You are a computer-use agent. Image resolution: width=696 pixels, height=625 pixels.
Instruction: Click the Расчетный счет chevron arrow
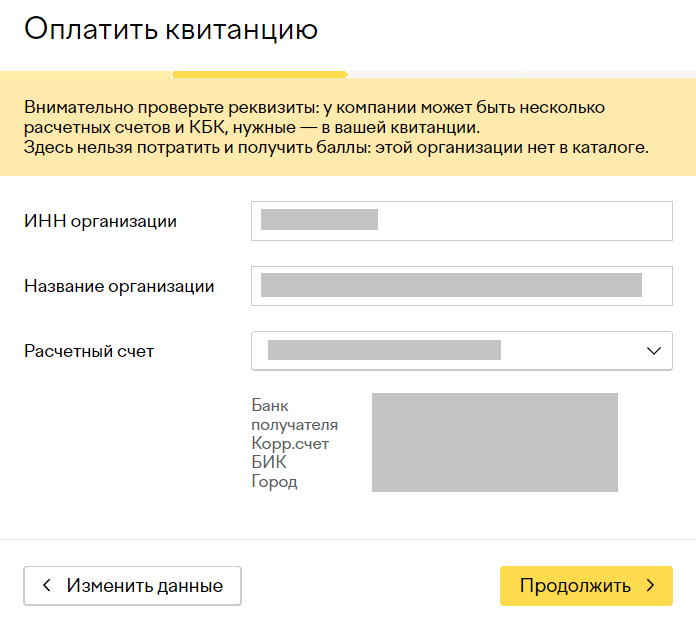654,351
